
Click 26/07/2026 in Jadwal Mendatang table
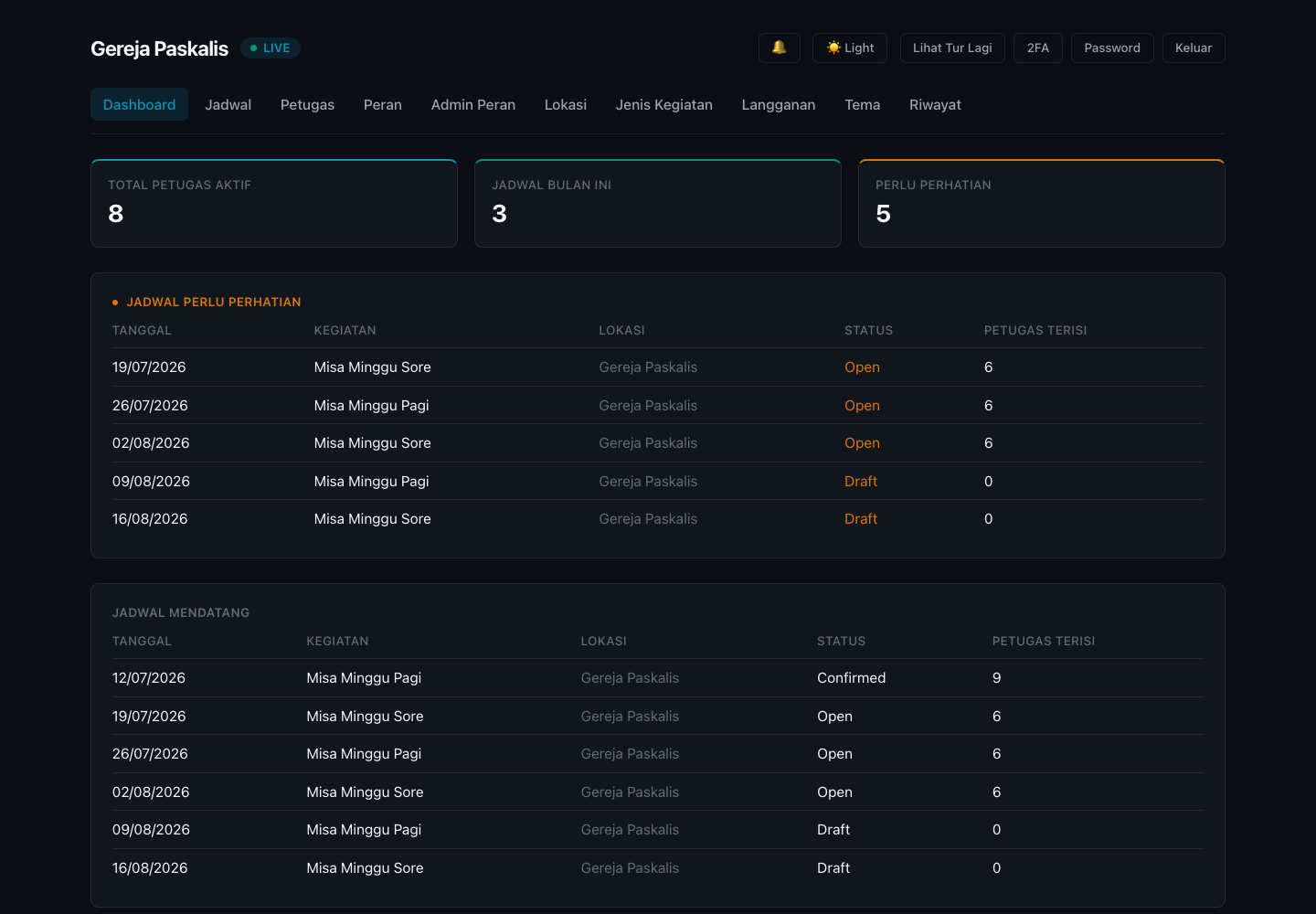pos(150,754)
